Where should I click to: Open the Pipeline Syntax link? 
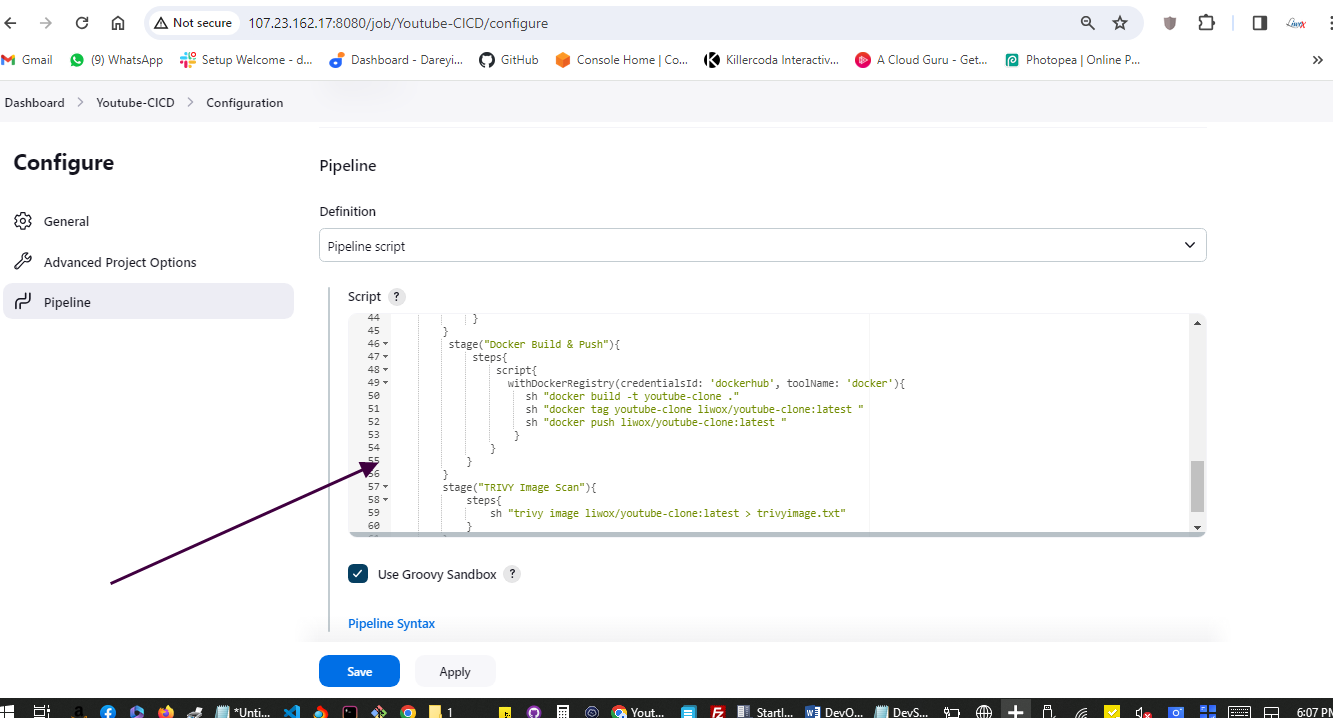tap(391, 623)
